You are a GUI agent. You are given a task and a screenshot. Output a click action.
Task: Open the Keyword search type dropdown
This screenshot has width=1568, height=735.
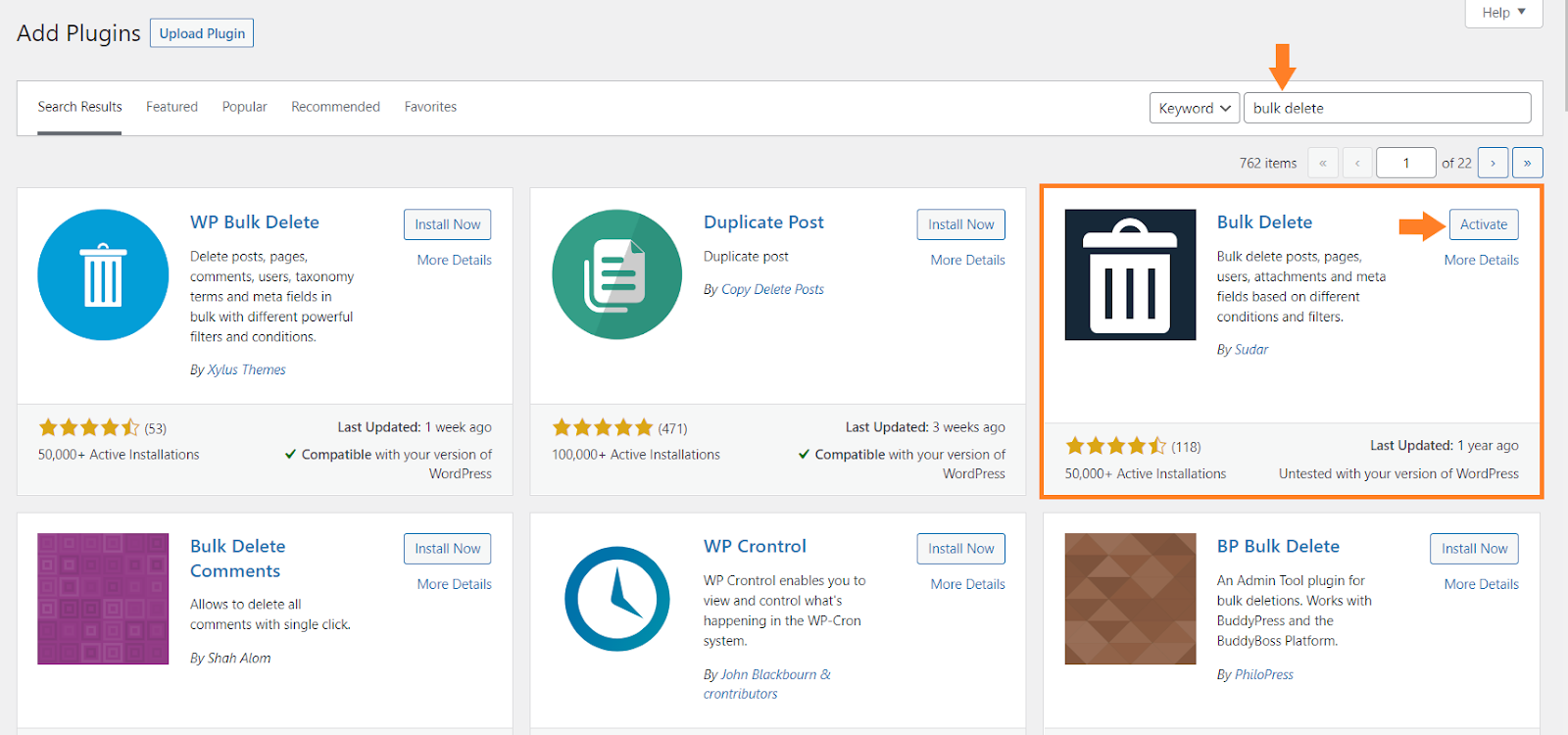[1195, 108]
